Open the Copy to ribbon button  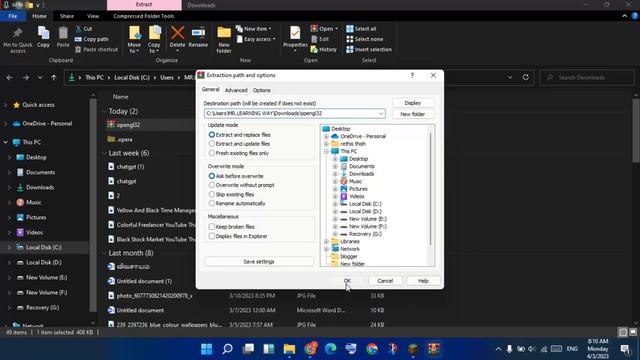(x=154, y=40)
